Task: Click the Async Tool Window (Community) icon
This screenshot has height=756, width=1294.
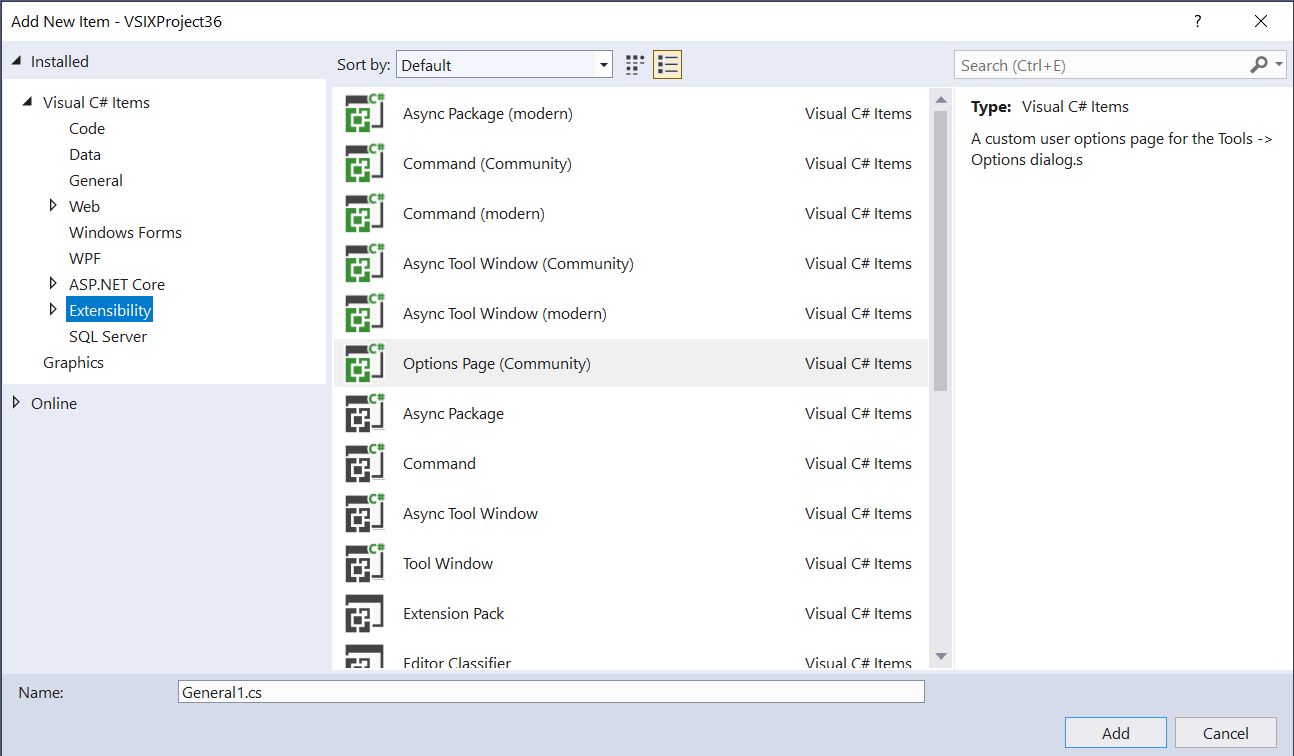Action: click(365, 263)
